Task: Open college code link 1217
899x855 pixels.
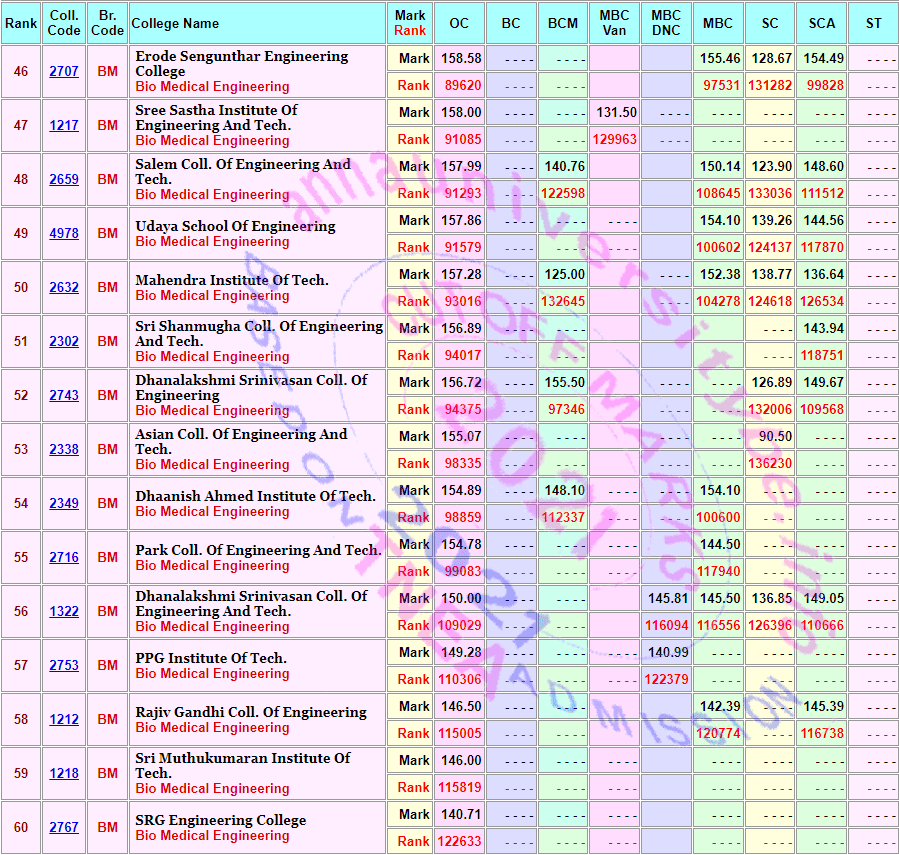Action: point(64,126)
